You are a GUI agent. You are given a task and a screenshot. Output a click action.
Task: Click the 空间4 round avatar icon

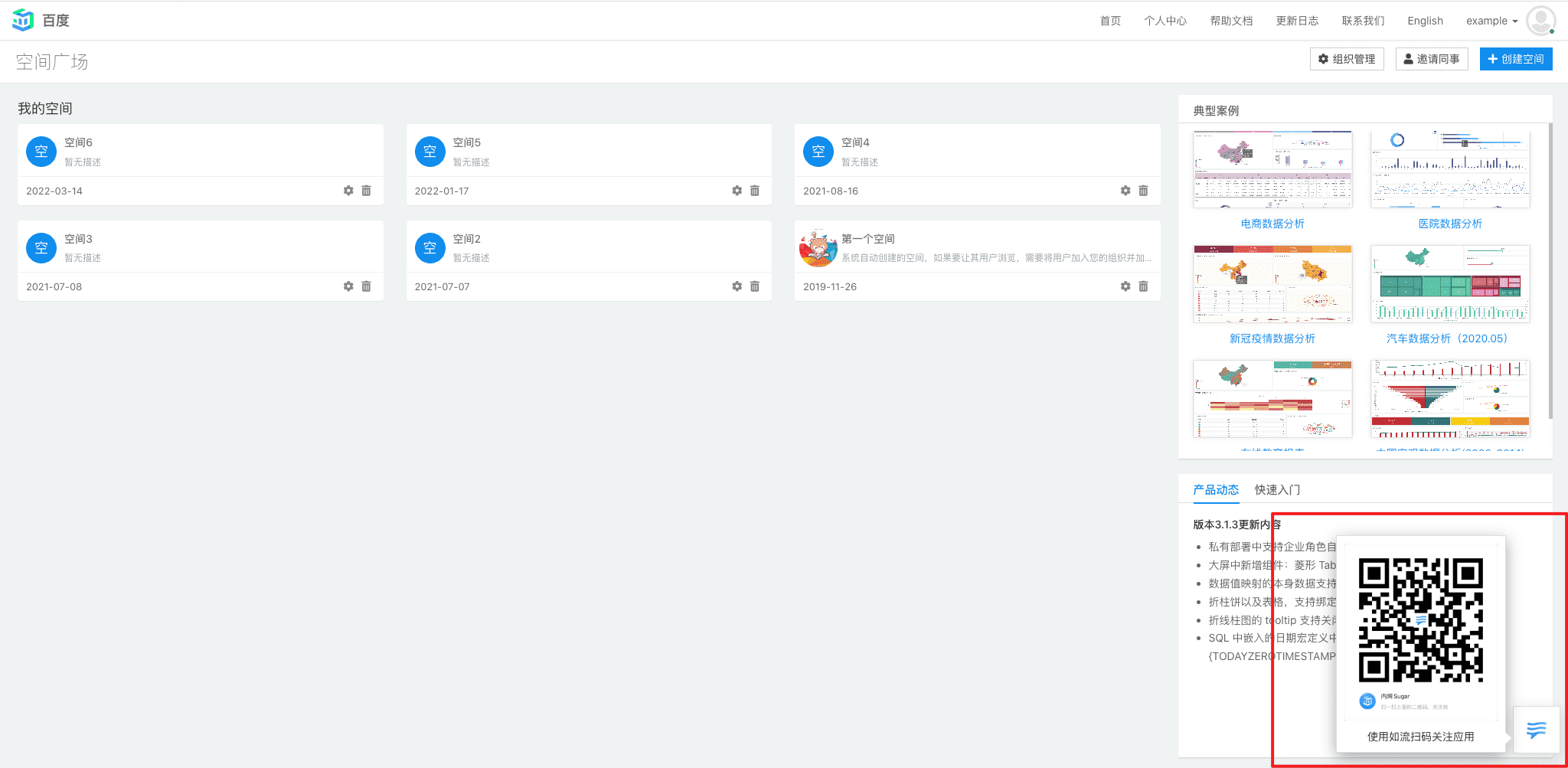pos(818,152)
